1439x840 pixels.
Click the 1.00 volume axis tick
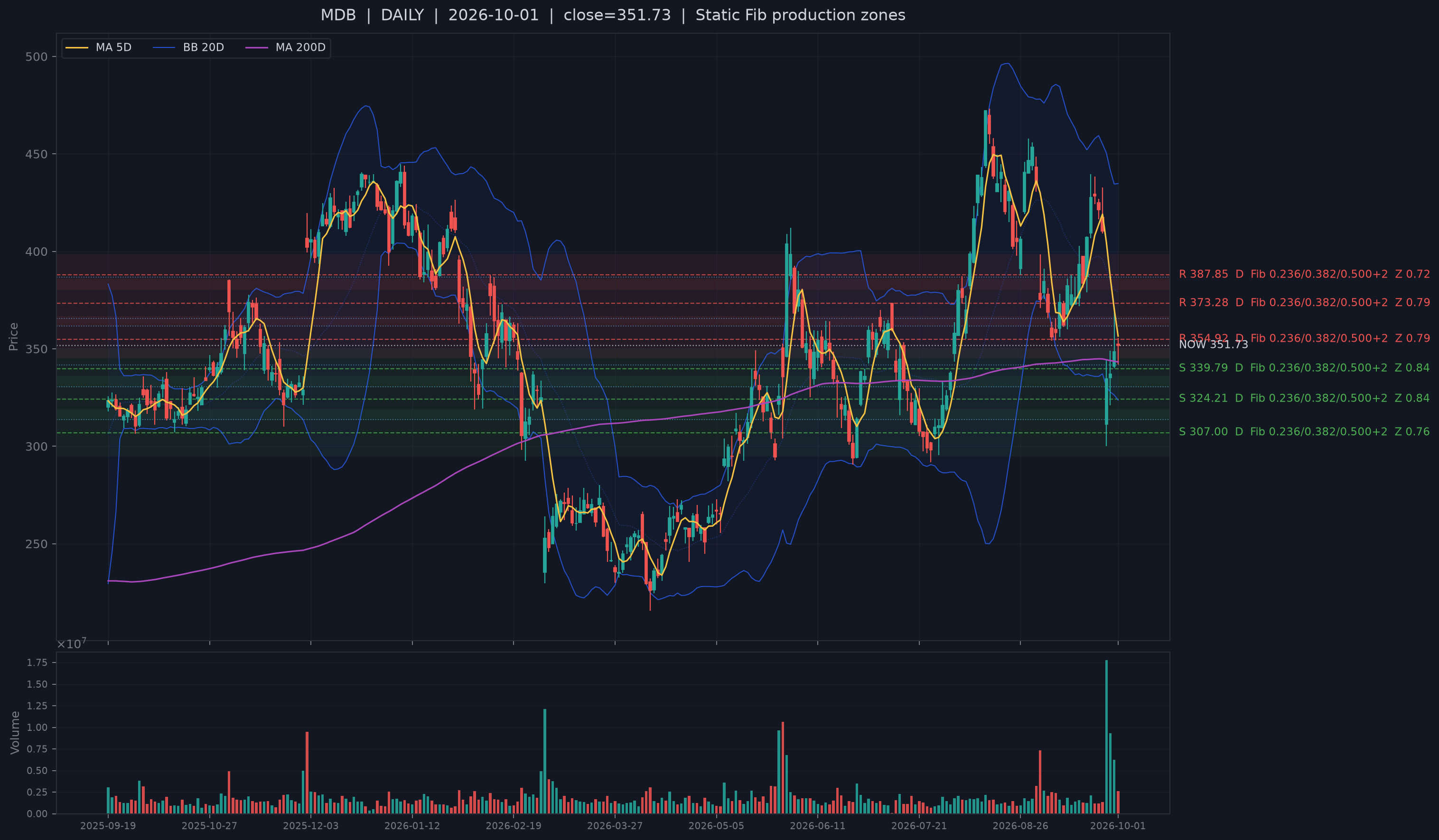(x=37, y=728)
